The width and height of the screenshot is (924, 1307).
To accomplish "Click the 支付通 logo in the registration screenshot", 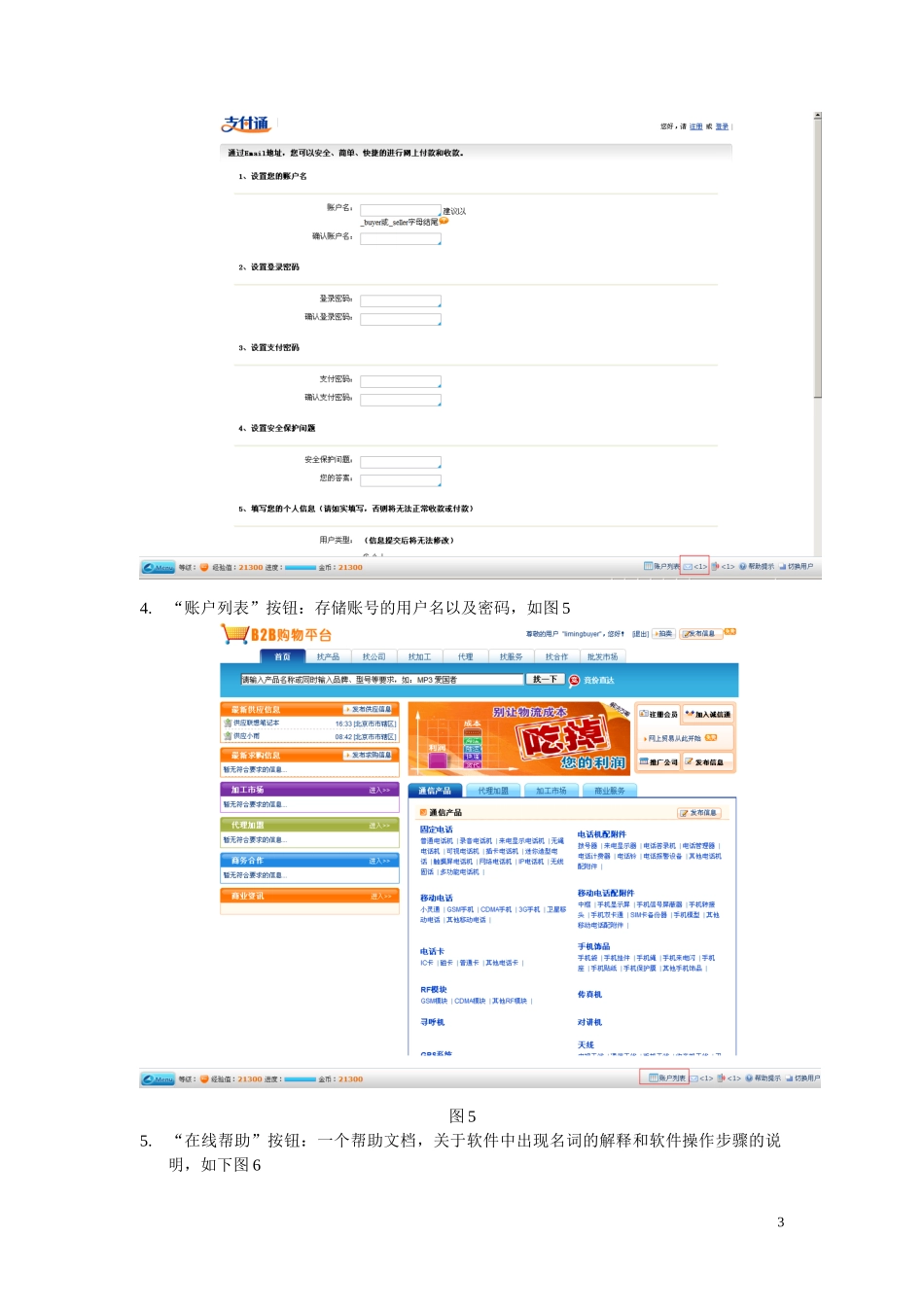I will [247, 124].
